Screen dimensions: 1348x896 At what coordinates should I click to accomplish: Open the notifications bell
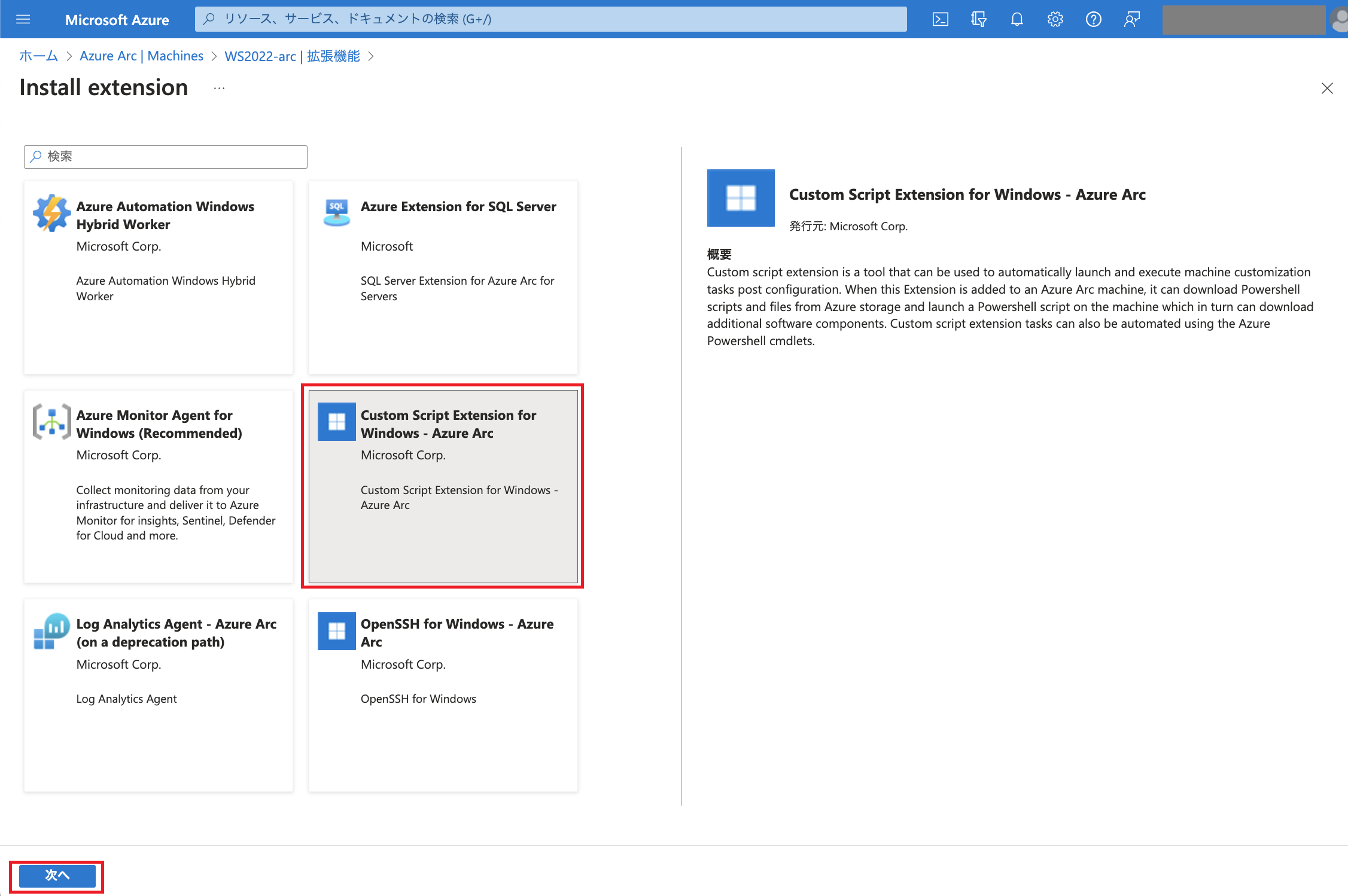[x=1017, y=20]
